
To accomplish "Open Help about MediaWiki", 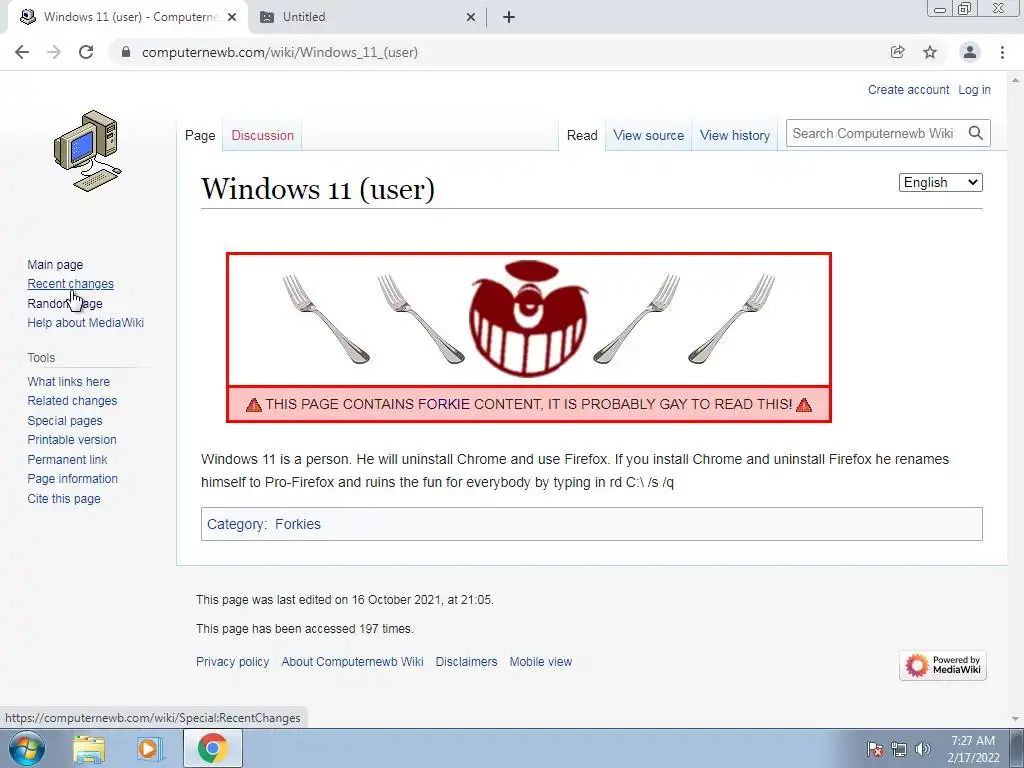I will coord(86,323).
